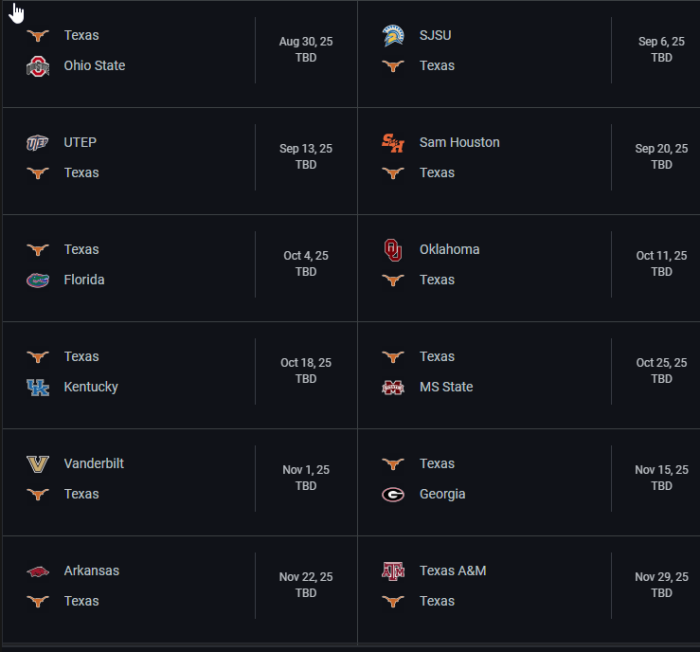Select the Kentucky UK logo
The image size is (700, 652).
38,387
